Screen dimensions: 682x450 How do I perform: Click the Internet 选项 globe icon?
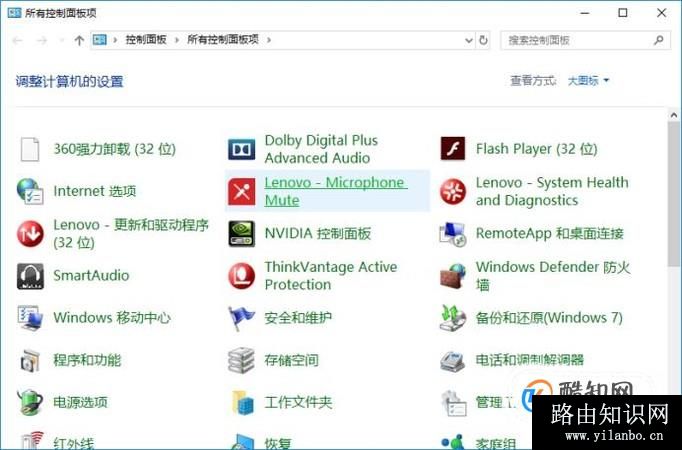tap(30, 191)
